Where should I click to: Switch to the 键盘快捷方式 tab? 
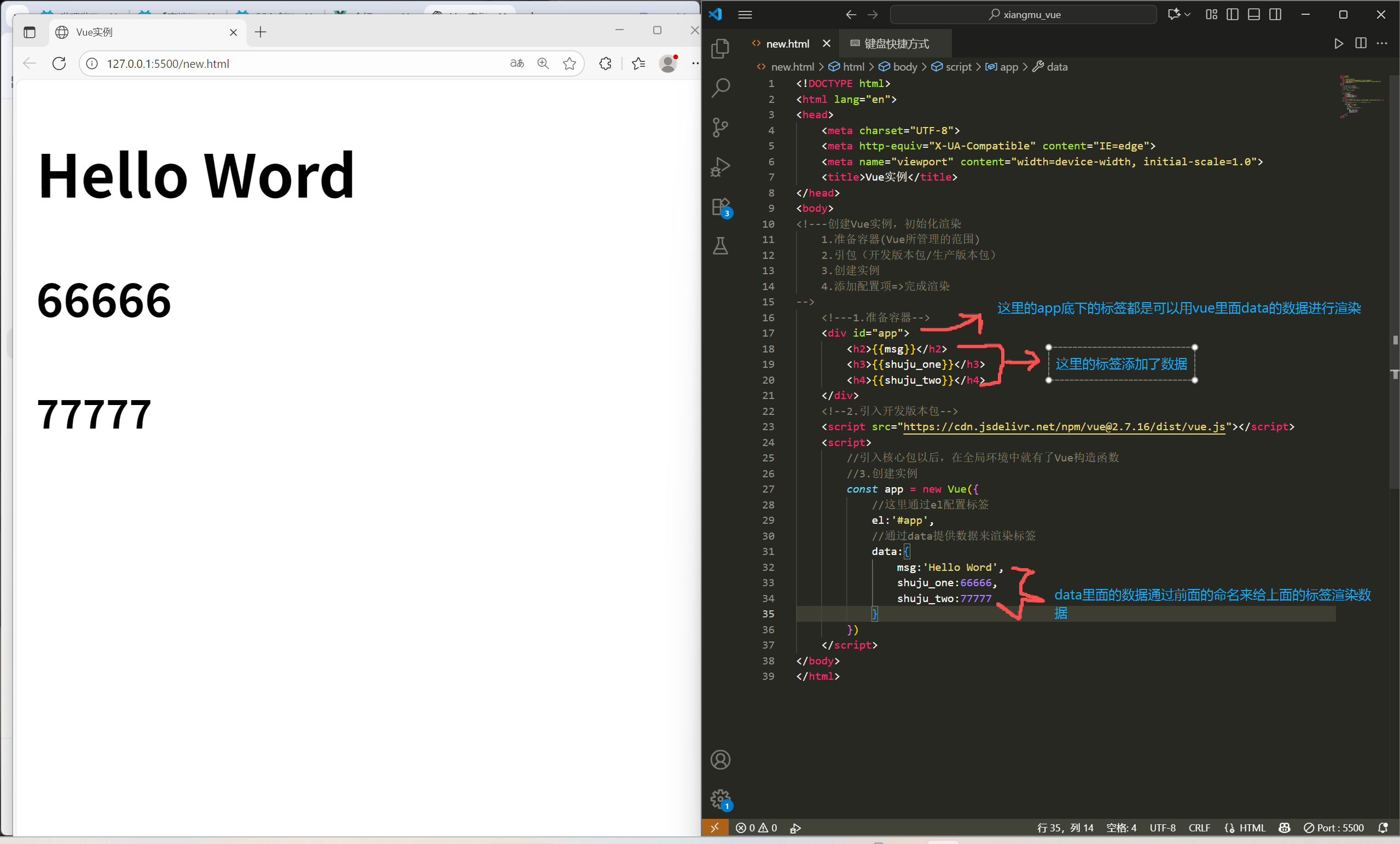coord(896,44)
